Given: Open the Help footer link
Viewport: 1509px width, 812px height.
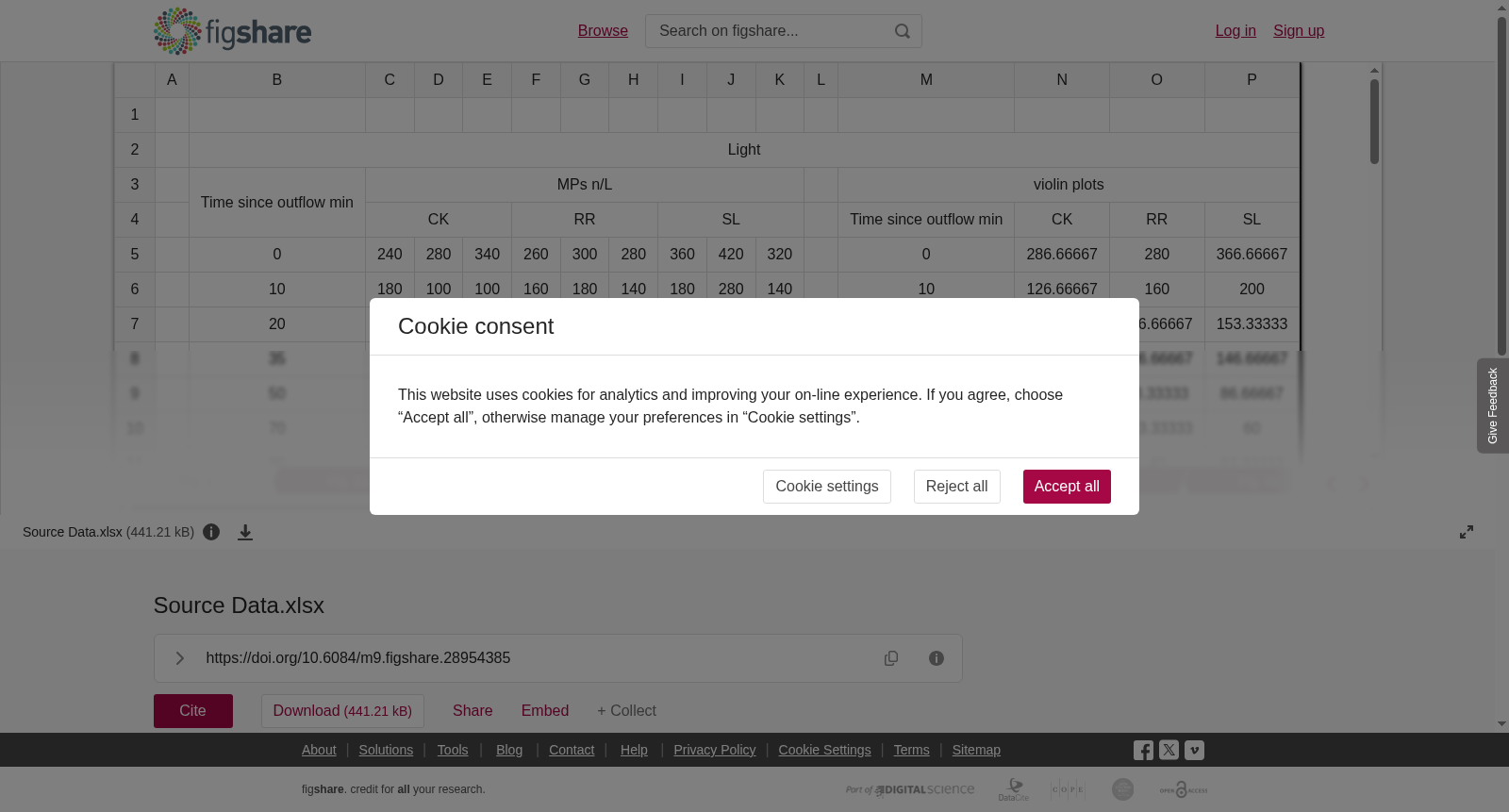Looking at the screenshot, I should click(634, 750).
